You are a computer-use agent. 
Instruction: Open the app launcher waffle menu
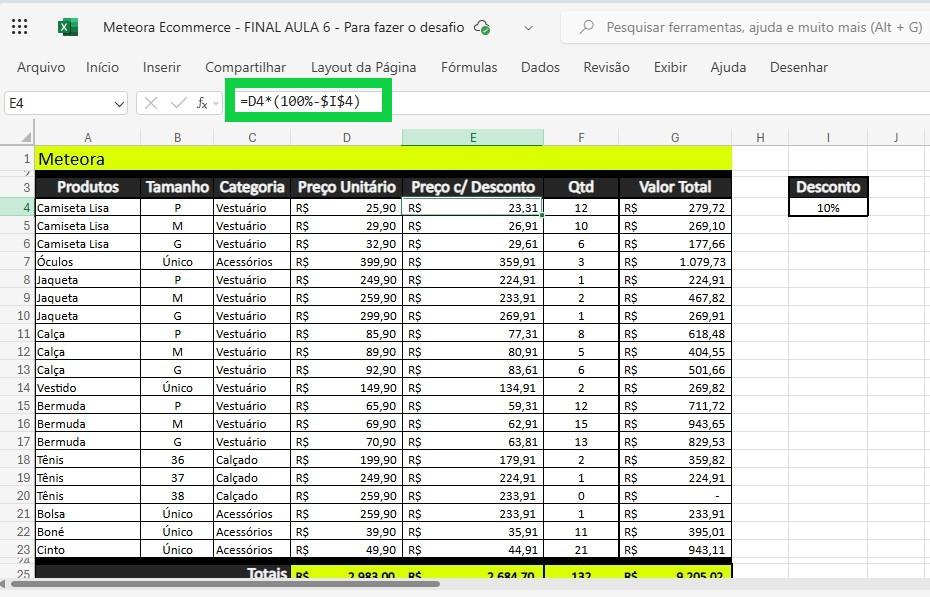(x=20, y=27)
